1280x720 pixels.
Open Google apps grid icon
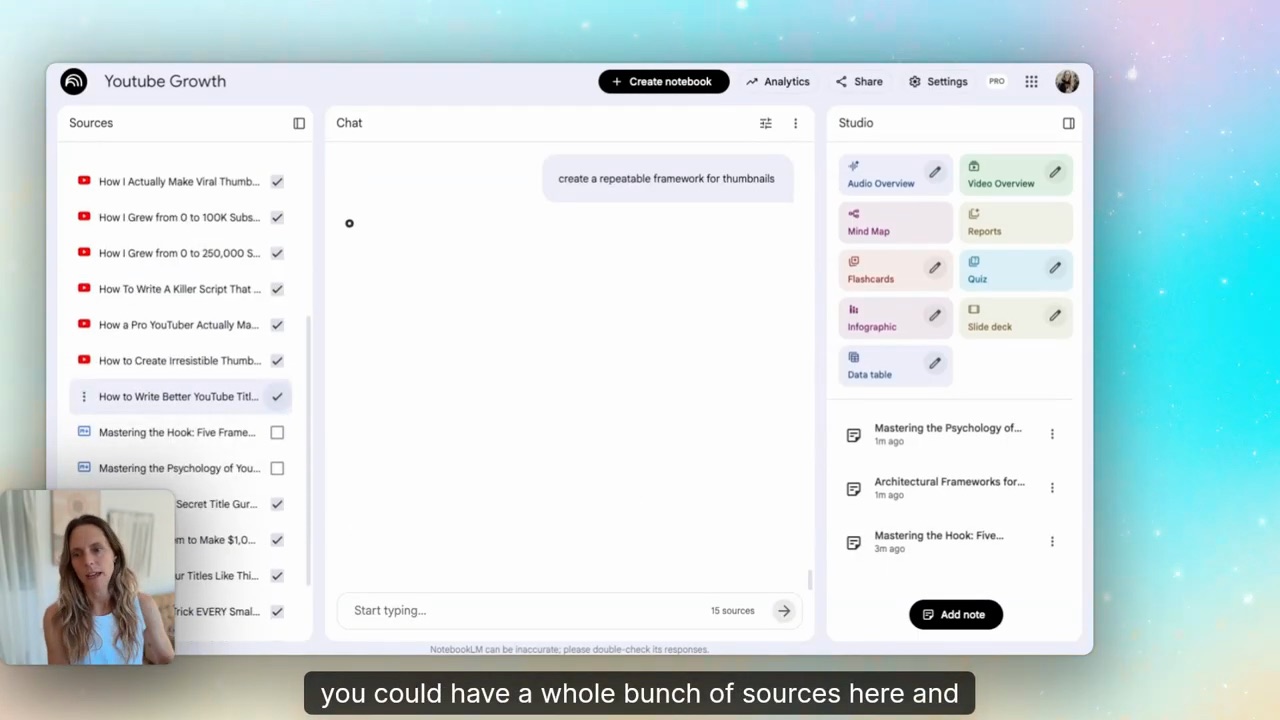point(1031,82)
